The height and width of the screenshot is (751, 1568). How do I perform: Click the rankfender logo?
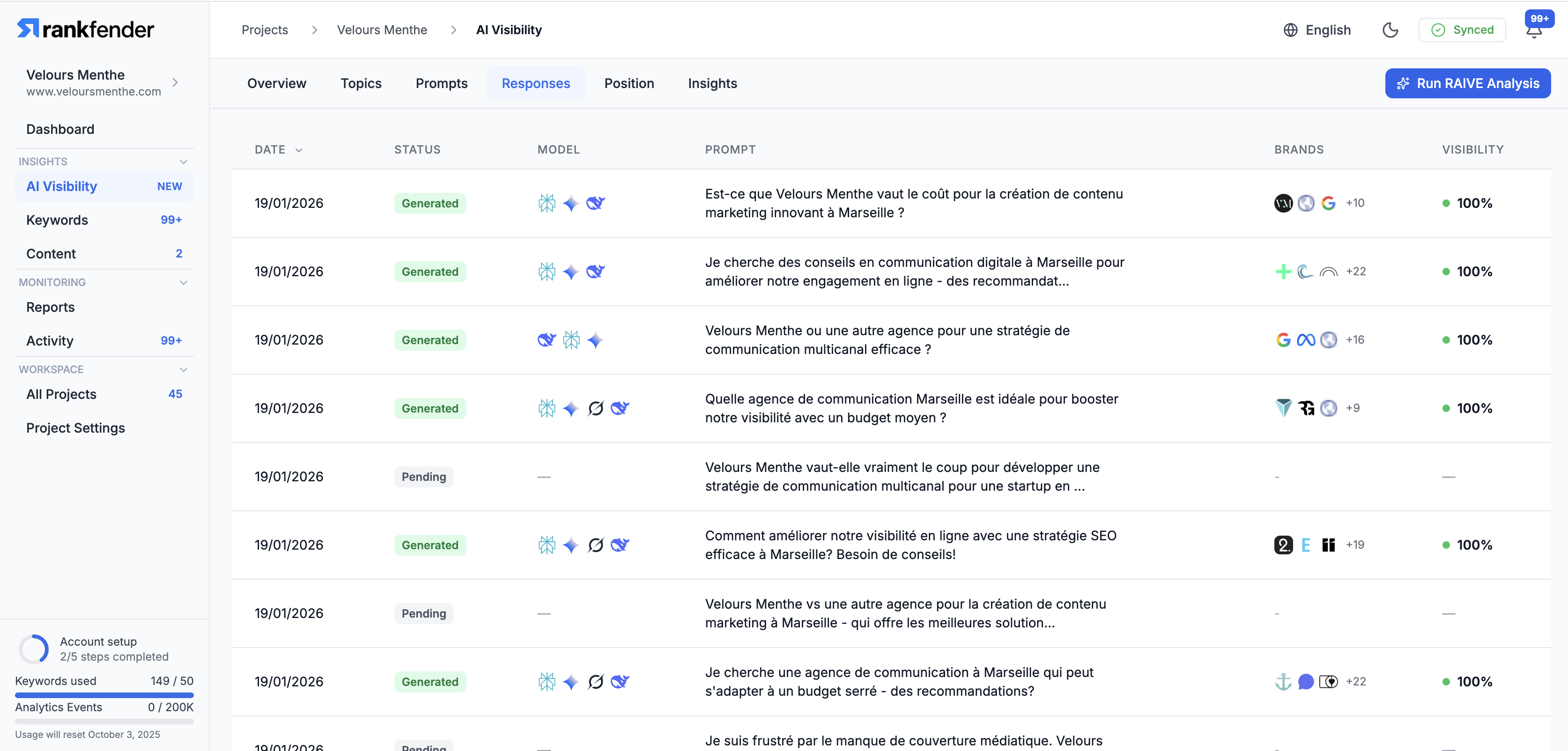(x=85, y=29)
